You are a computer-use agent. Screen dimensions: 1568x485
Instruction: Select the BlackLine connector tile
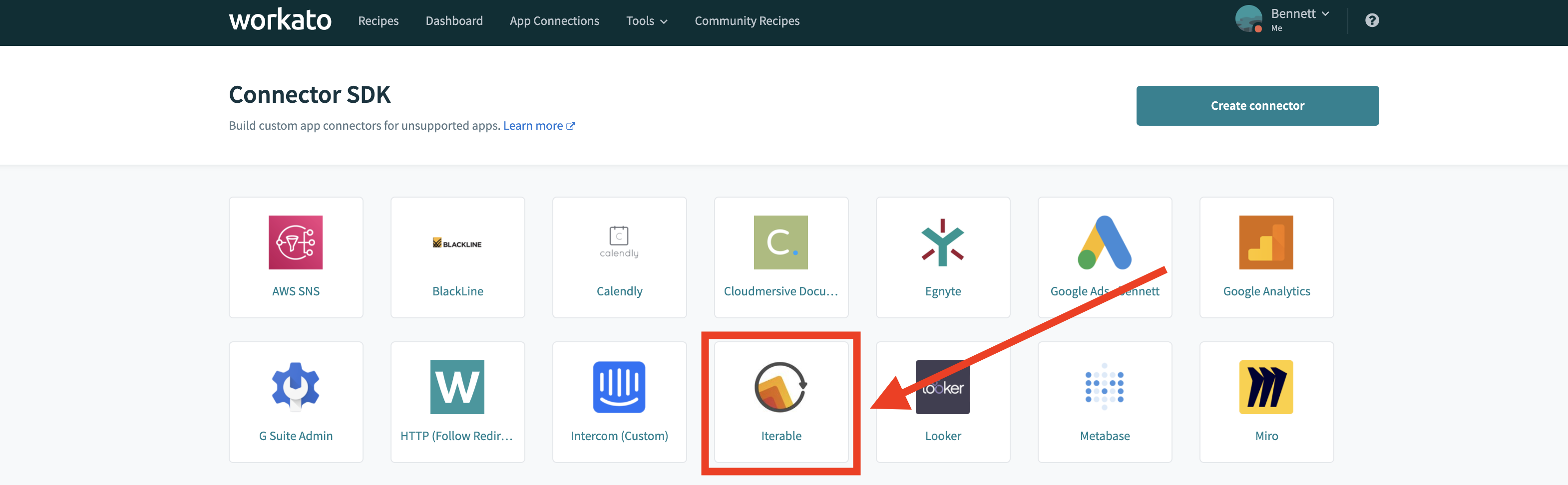458,257
